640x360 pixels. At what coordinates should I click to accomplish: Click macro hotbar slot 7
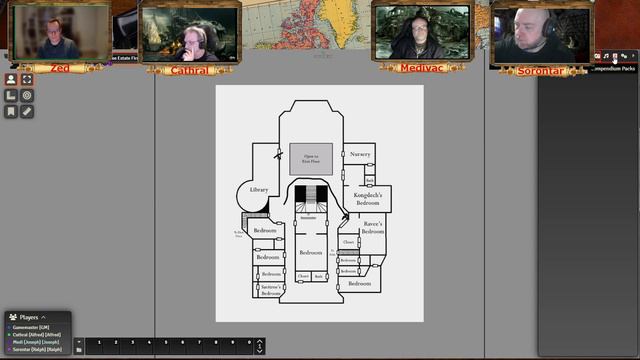tap(194, 346)
